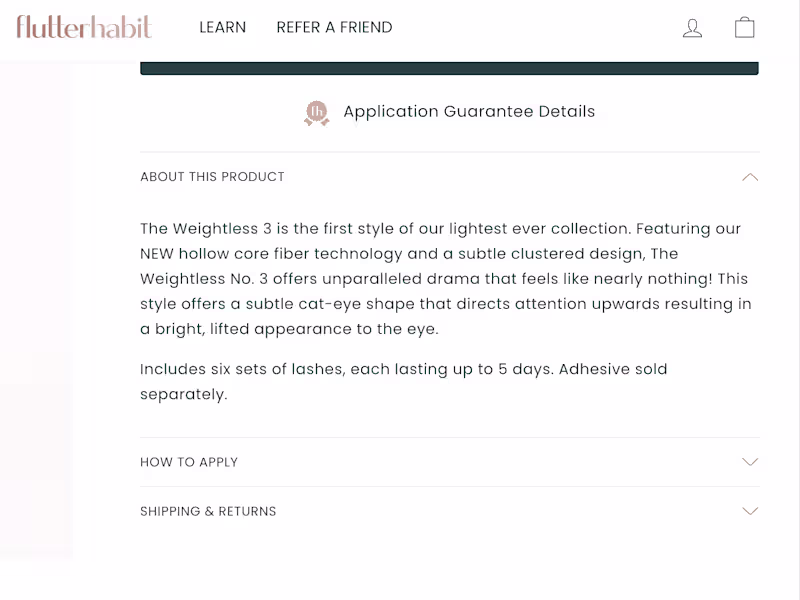Expand the How To Apply chevron

750,462
